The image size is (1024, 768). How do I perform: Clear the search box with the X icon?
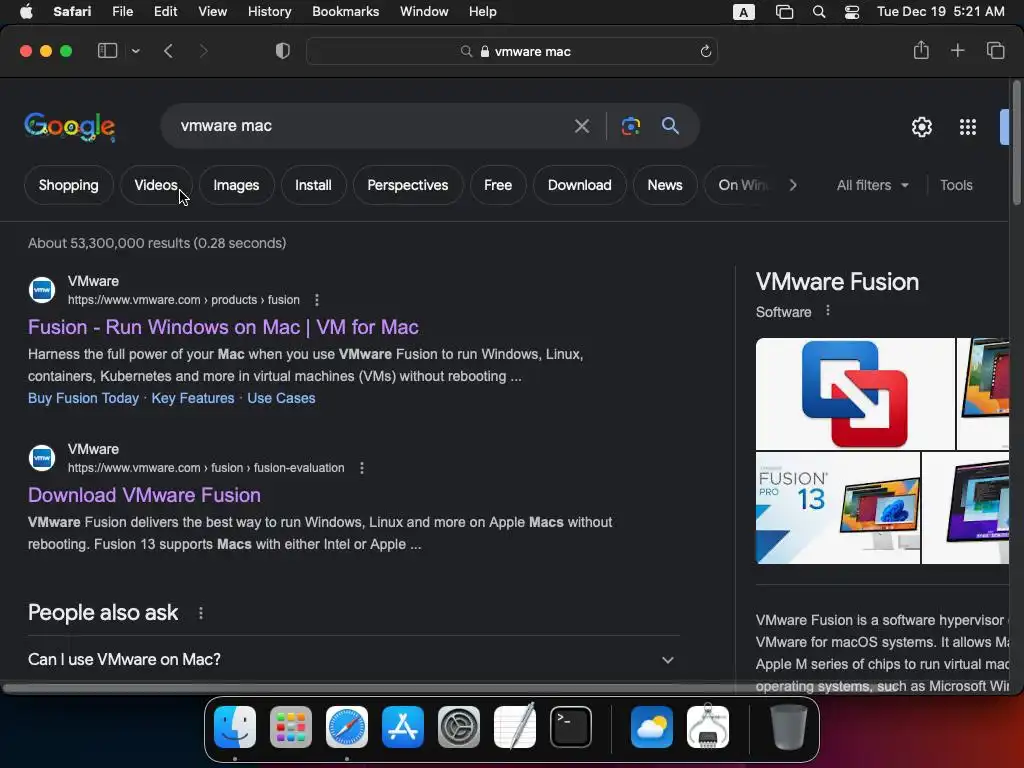pyautogui.click(x=581, y=126)
